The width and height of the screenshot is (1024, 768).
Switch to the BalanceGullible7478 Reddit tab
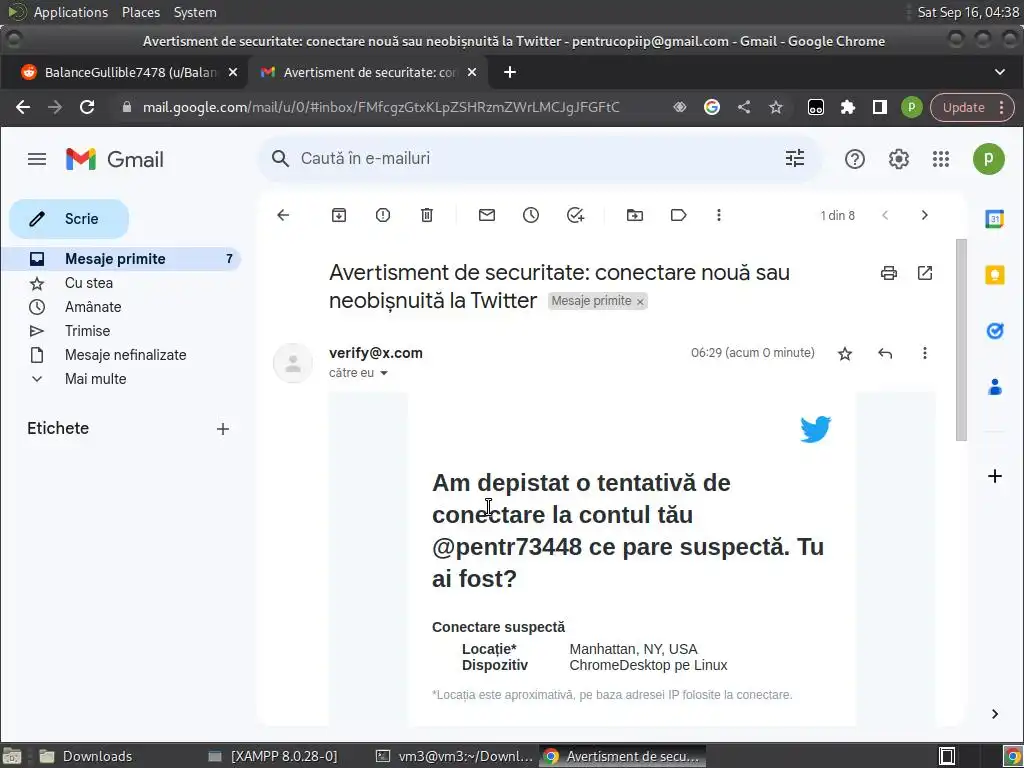[124, 72]
